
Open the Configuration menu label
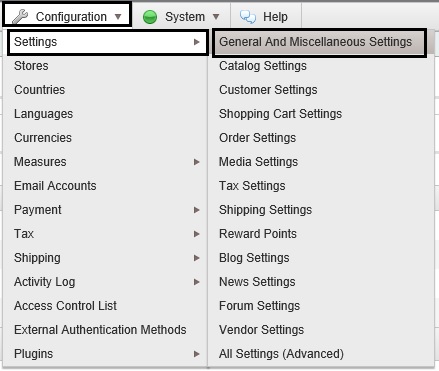[71, 17]
